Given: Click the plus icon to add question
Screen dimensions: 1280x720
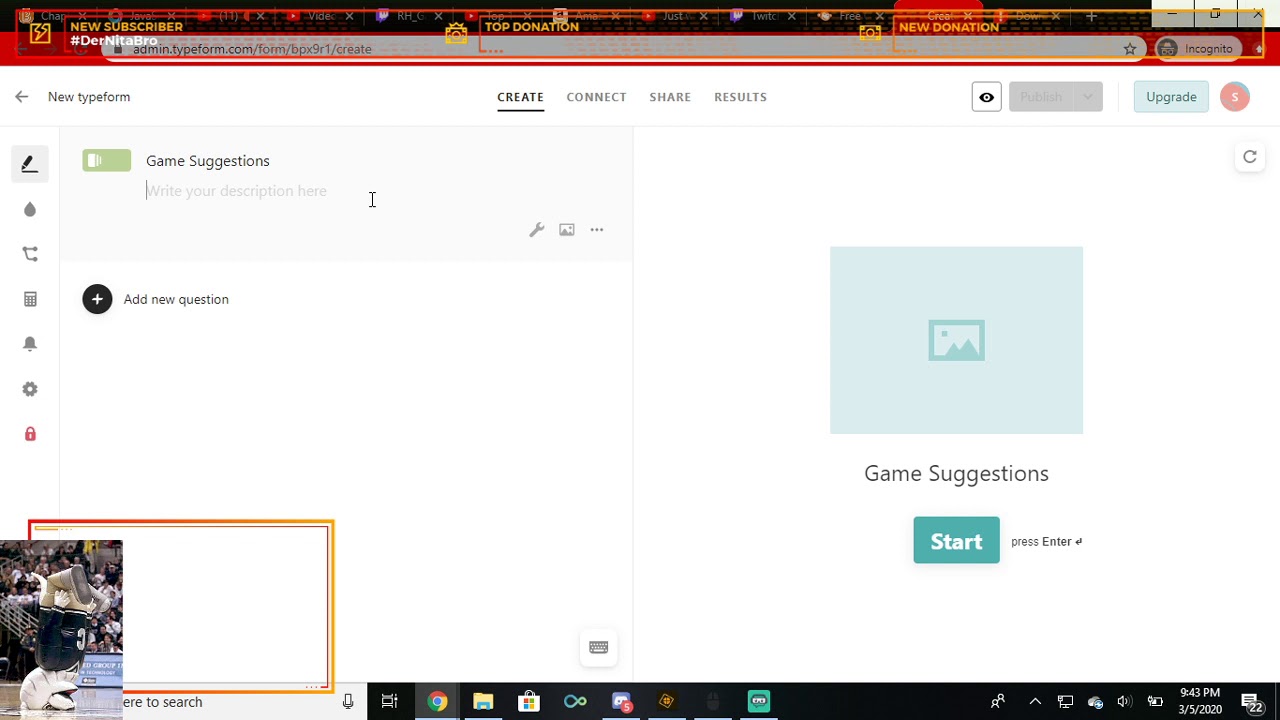Looking at the screenshot, I should point(97,299).
